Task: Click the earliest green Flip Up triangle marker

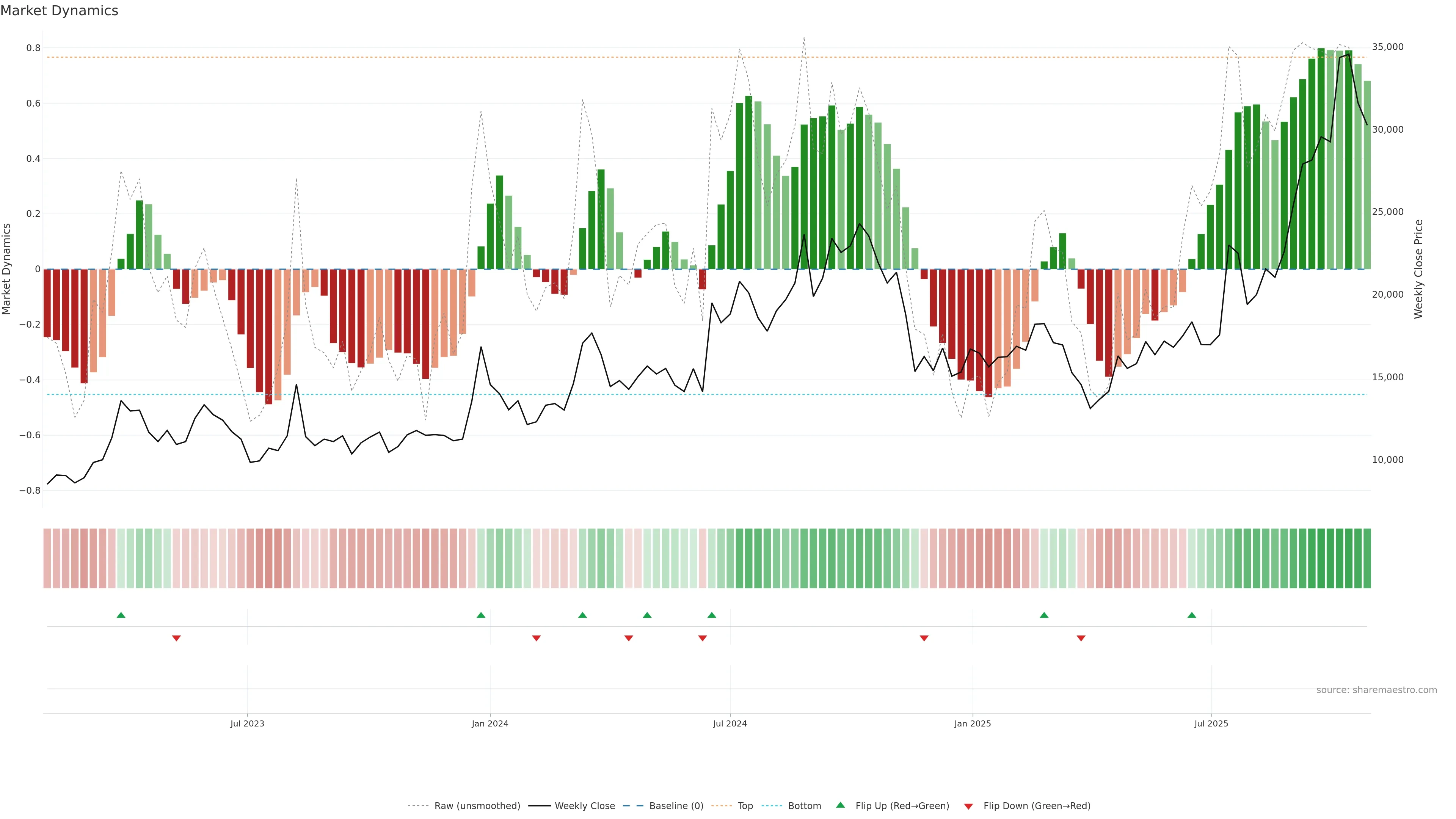Action: (121, 615)
